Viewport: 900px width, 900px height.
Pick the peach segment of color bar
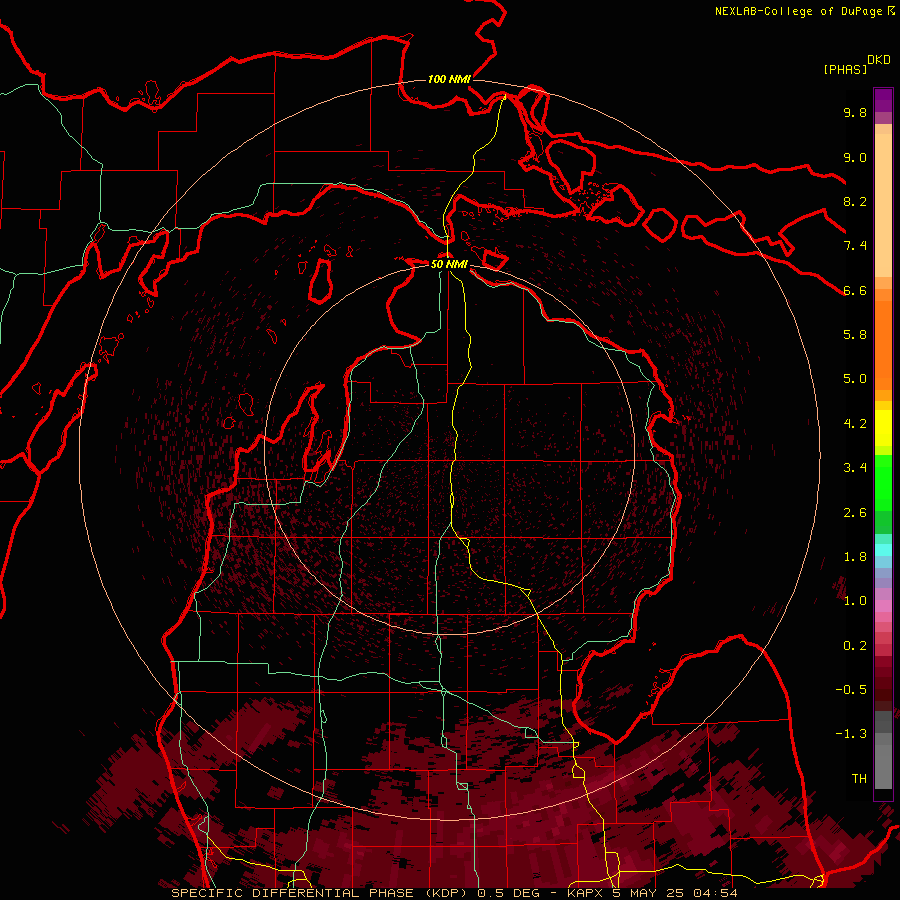[x=883, y=205]
